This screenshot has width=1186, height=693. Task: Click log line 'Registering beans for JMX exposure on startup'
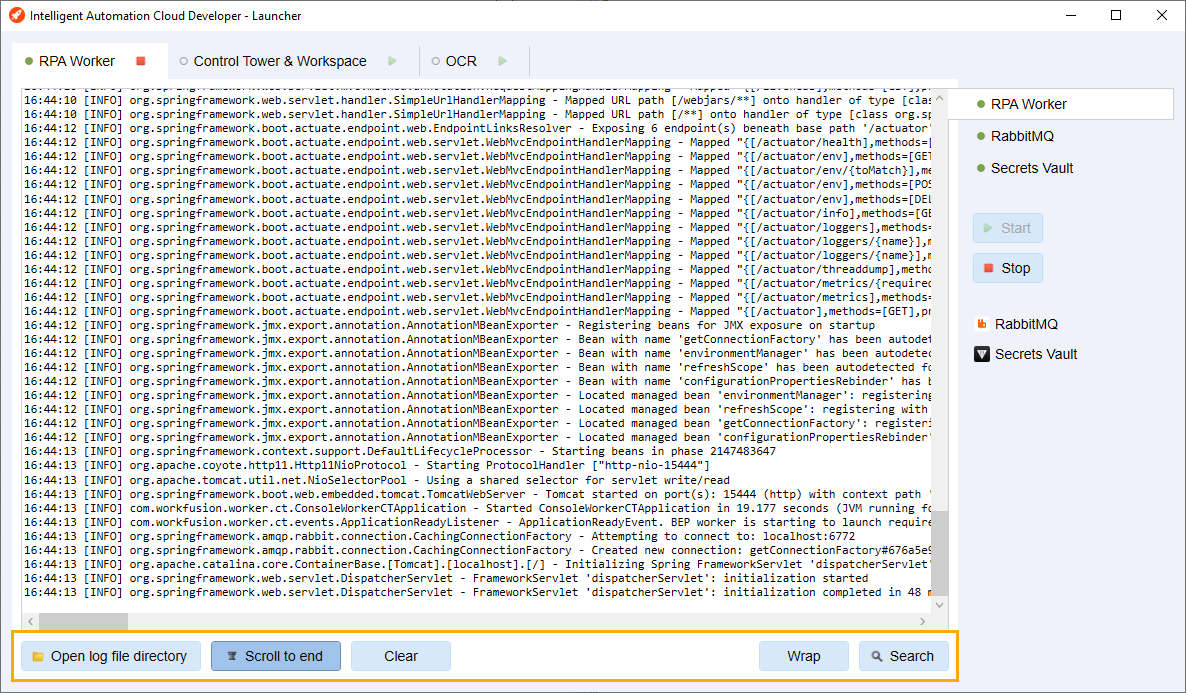[x=449, y=325]
